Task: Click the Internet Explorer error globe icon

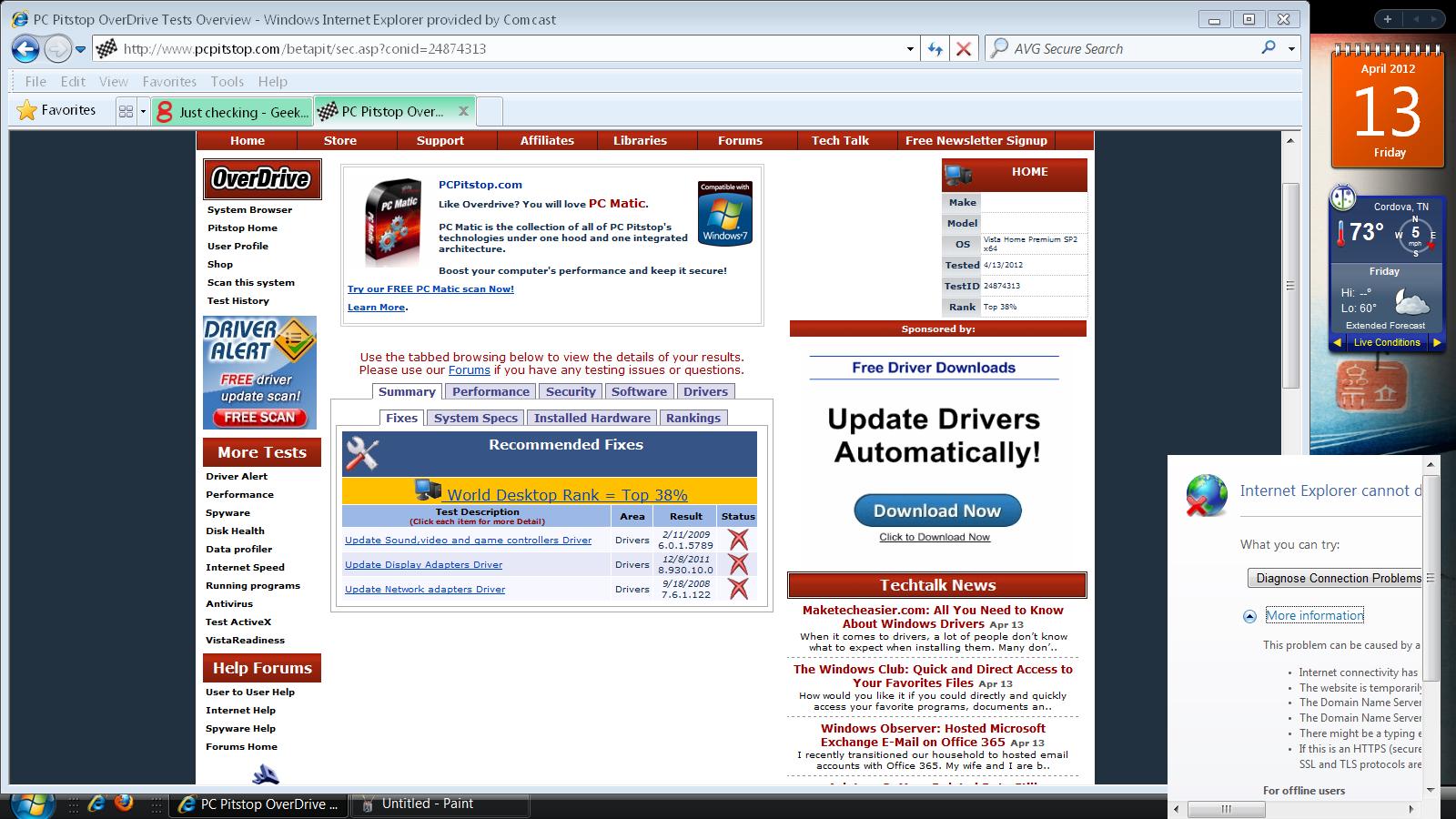Action: coord(1207,495)
